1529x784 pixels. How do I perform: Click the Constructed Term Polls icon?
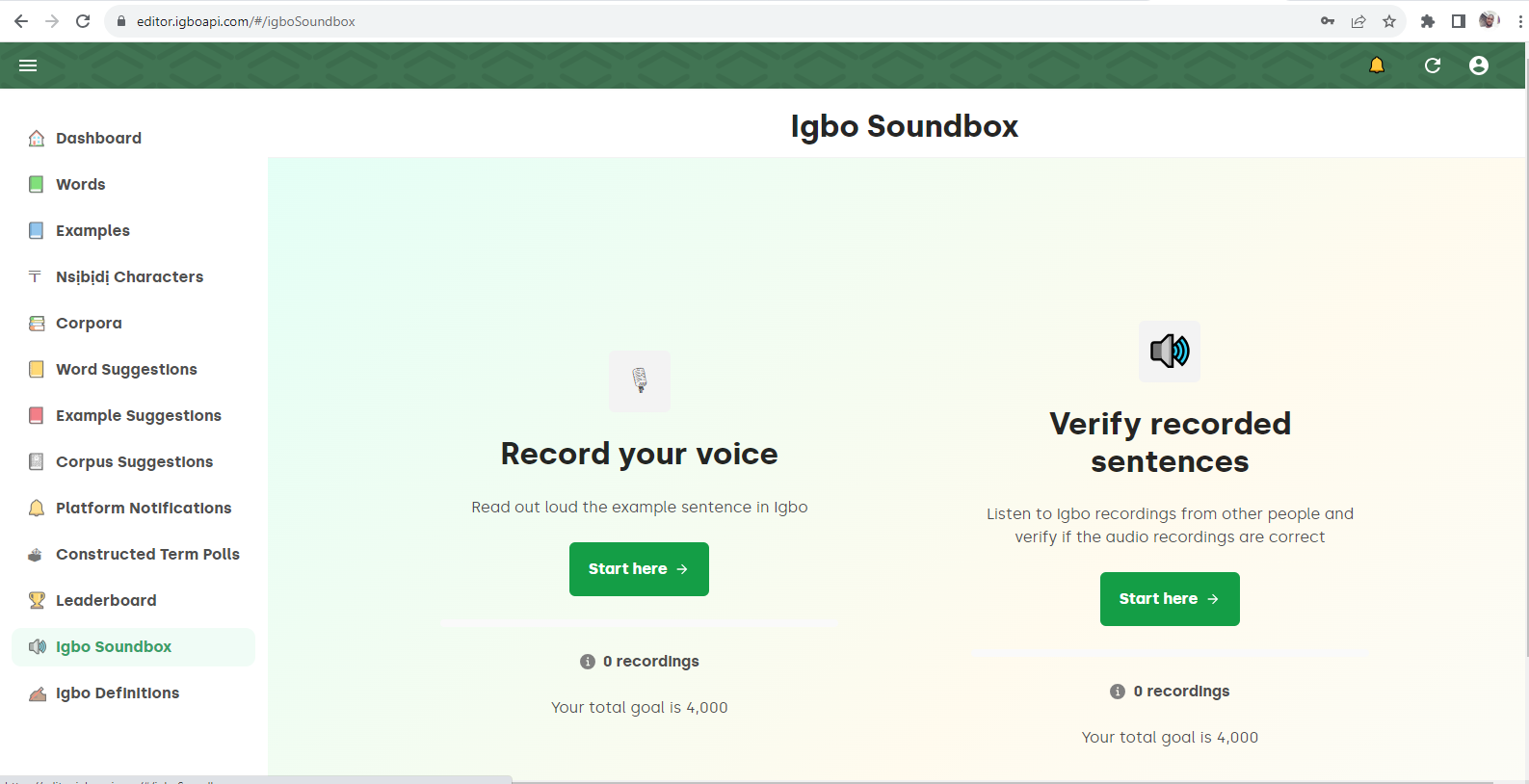(37, 554)
